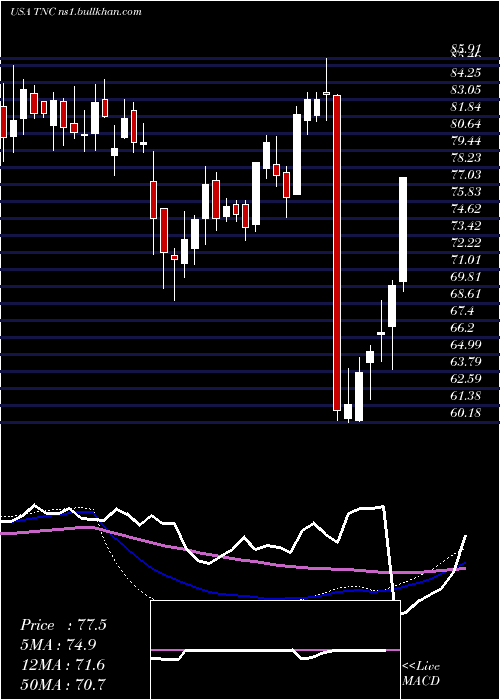The image size is (500, 700).
Task: Click the 75.83 price axis label
Action: pos(466,192)
